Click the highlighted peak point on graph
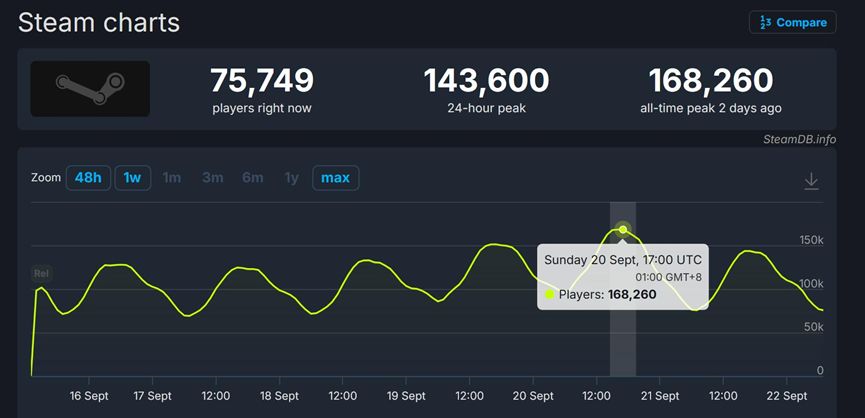 point(623,229)
